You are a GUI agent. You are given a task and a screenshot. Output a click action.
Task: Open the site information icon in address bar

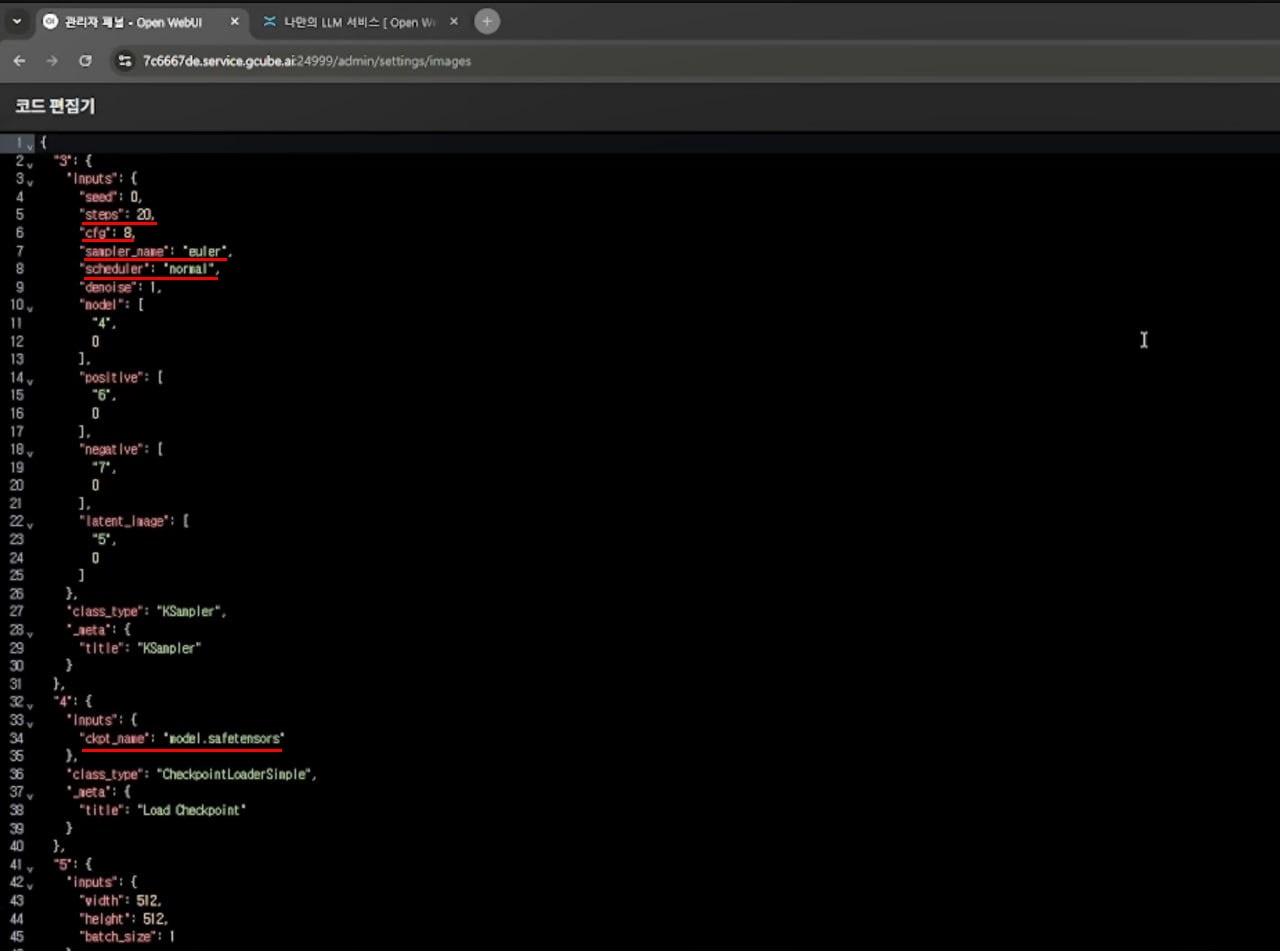124,60
